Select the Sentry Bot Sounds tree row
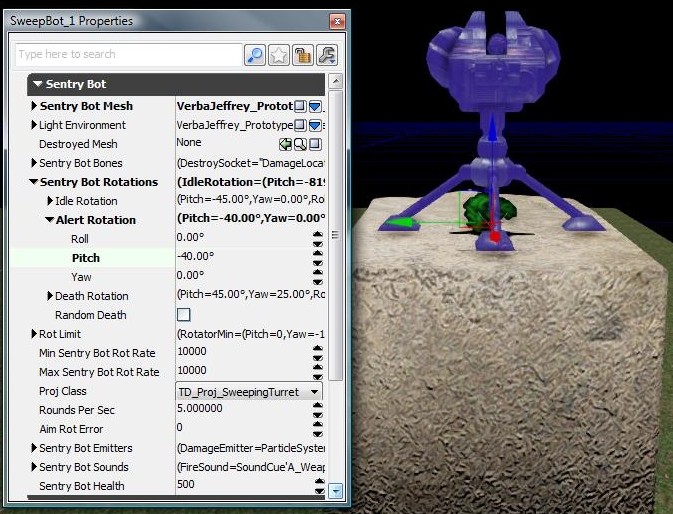Viewport: 673px width, 514px height. 85,467
